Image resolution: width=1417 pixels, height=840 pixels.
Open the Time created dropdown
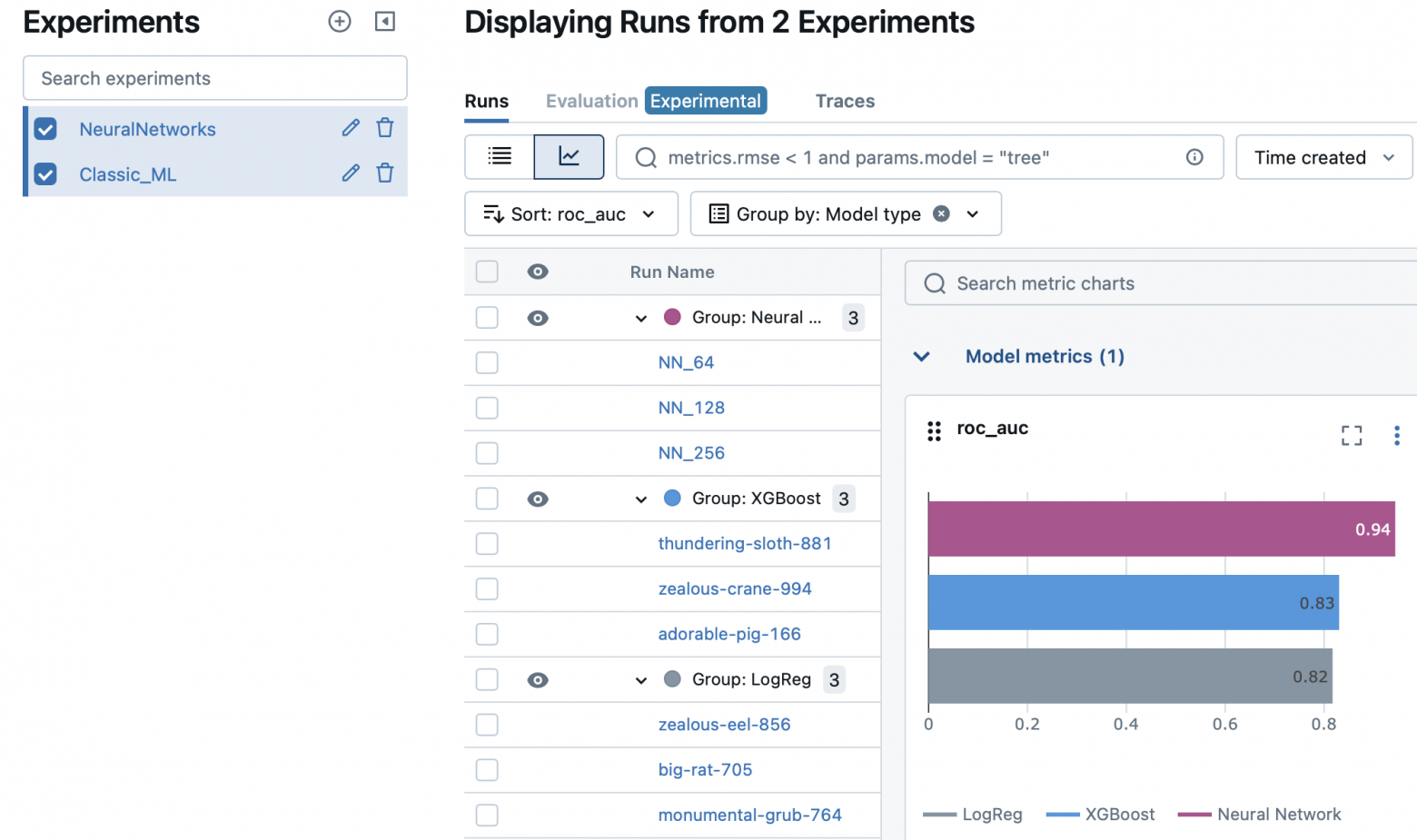[1323, 157]
